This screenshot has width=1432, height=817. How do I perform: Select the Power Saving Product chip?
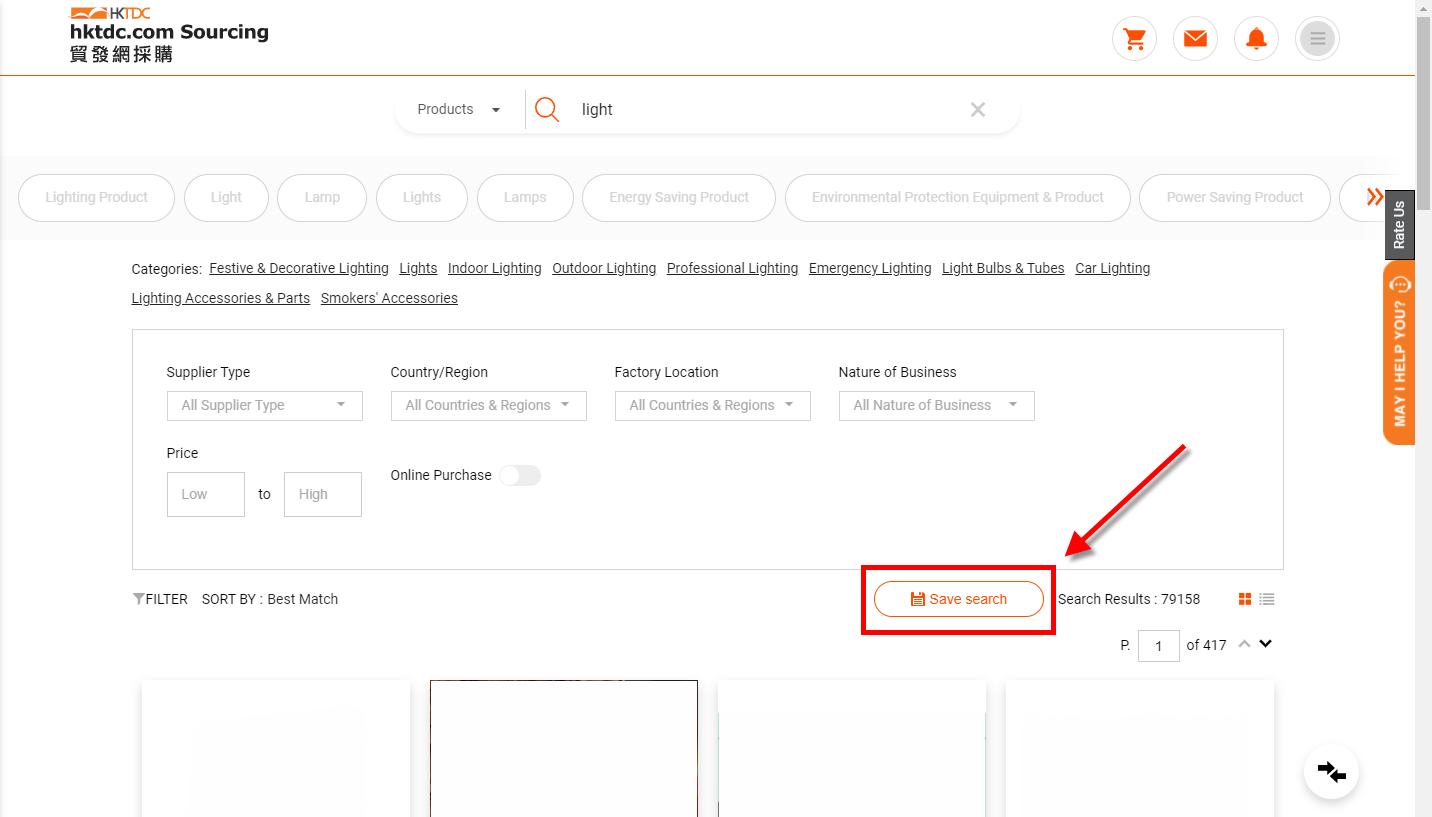pos(1235,197)
